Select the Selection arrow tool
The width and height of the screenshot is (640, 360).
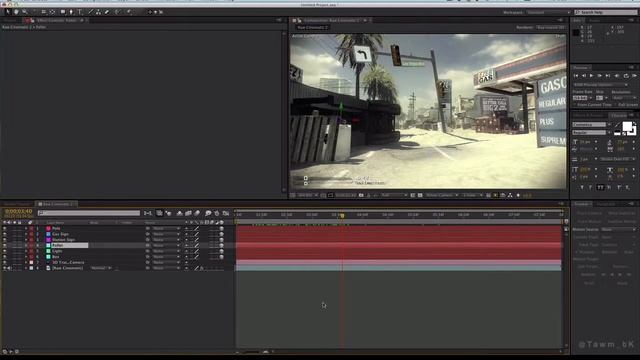(x=8, y=12)
